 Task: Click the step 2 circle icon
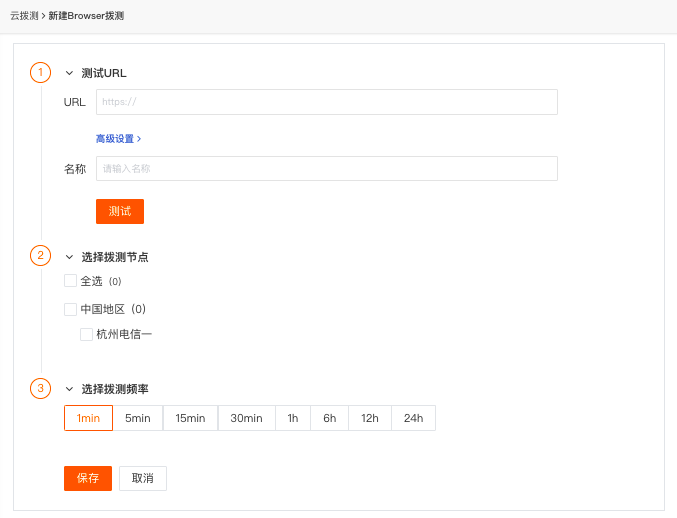[x=41, y=256]
